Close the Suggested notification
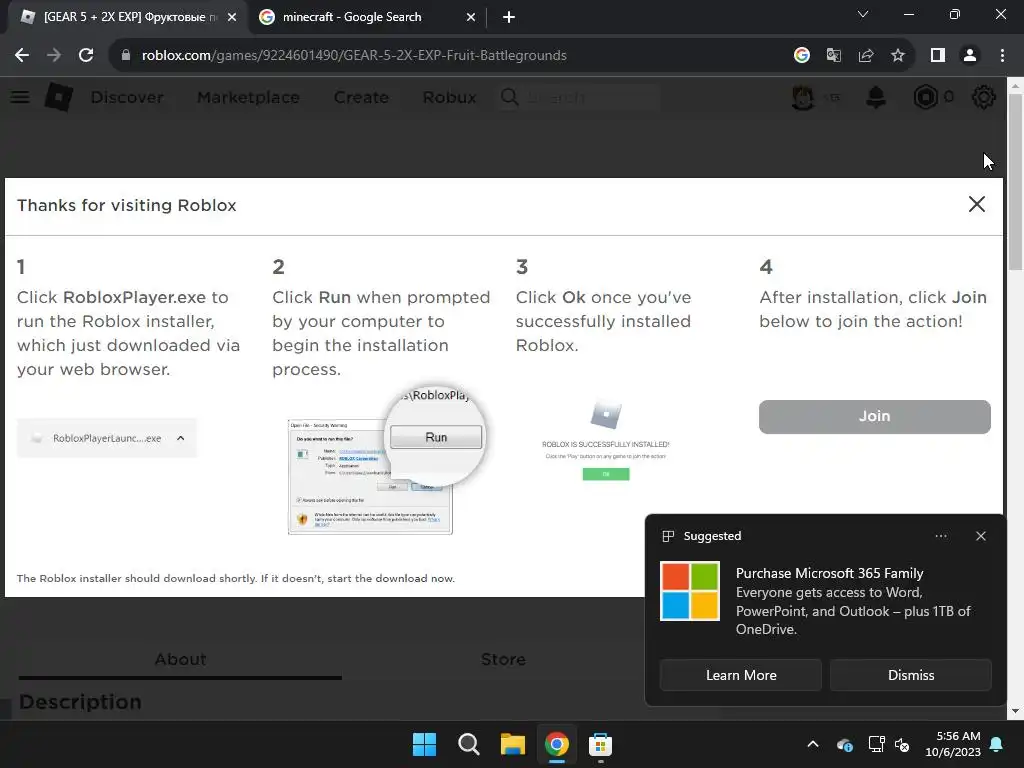 (980, 536)
